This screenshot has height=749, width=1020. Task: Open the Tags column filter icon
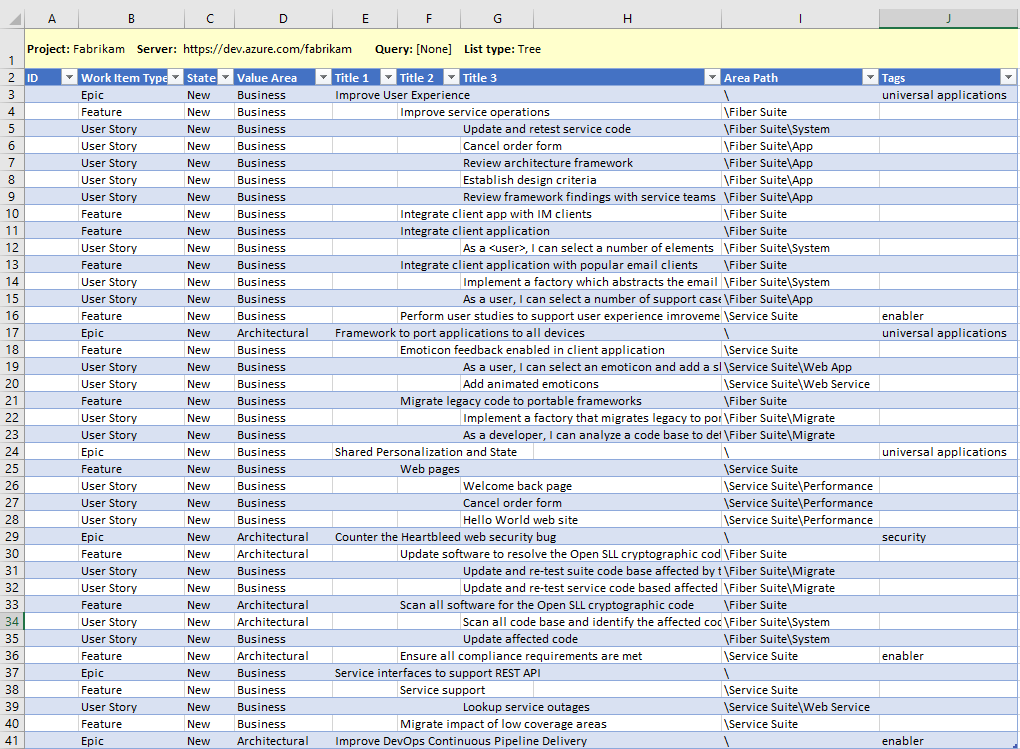click(1007, 77)
